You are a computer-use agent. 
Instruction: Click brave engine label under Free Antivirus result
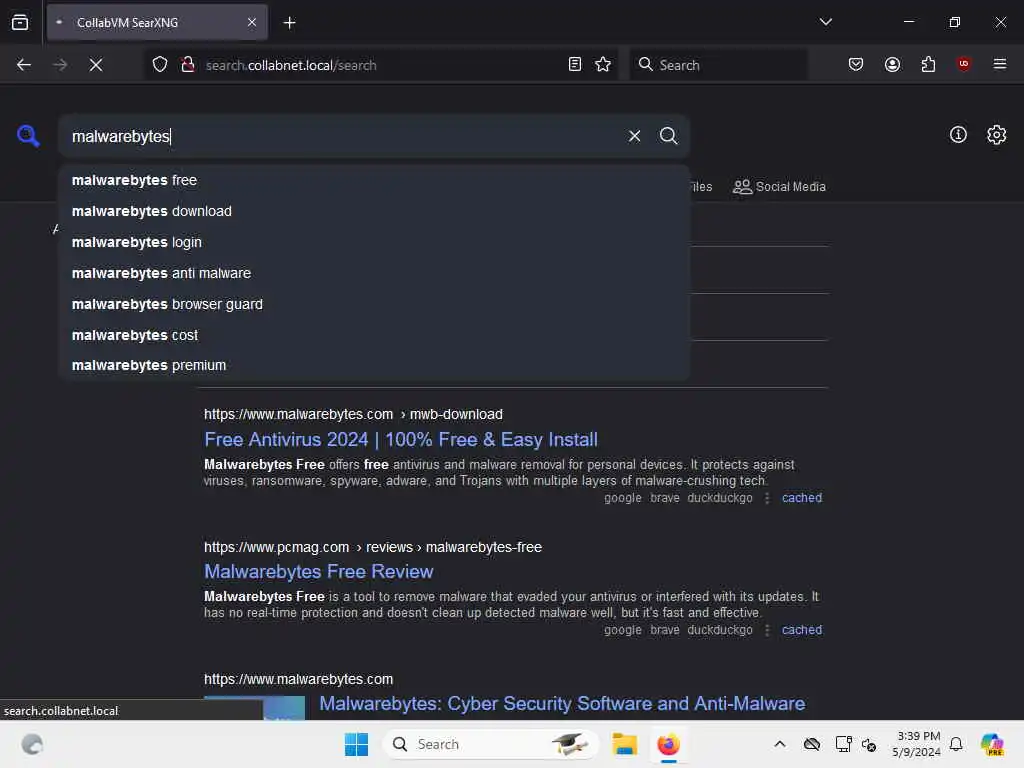click(664, 498)
